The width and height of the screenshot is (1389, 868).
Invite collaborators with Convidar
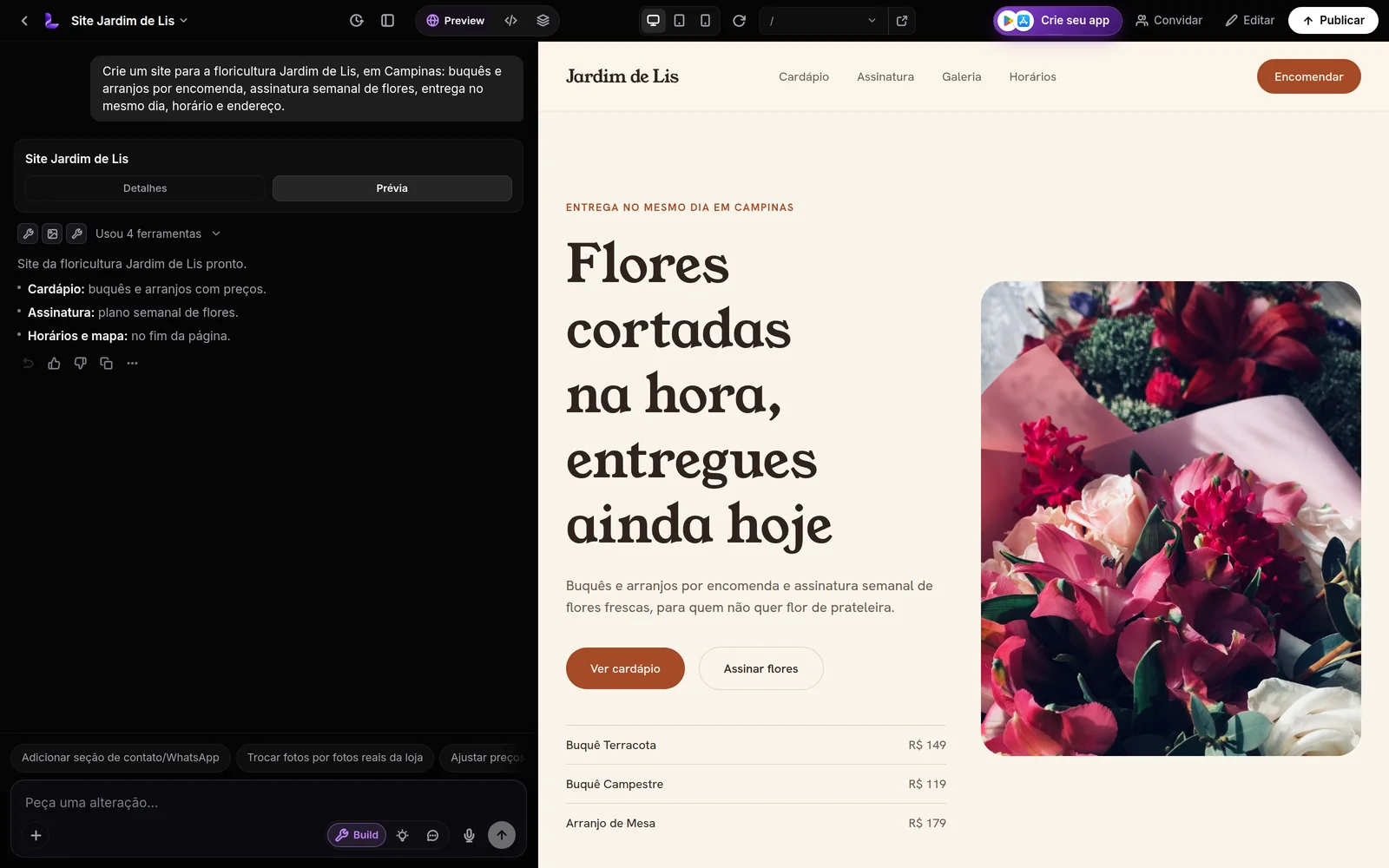click(x=1168, y=21)
